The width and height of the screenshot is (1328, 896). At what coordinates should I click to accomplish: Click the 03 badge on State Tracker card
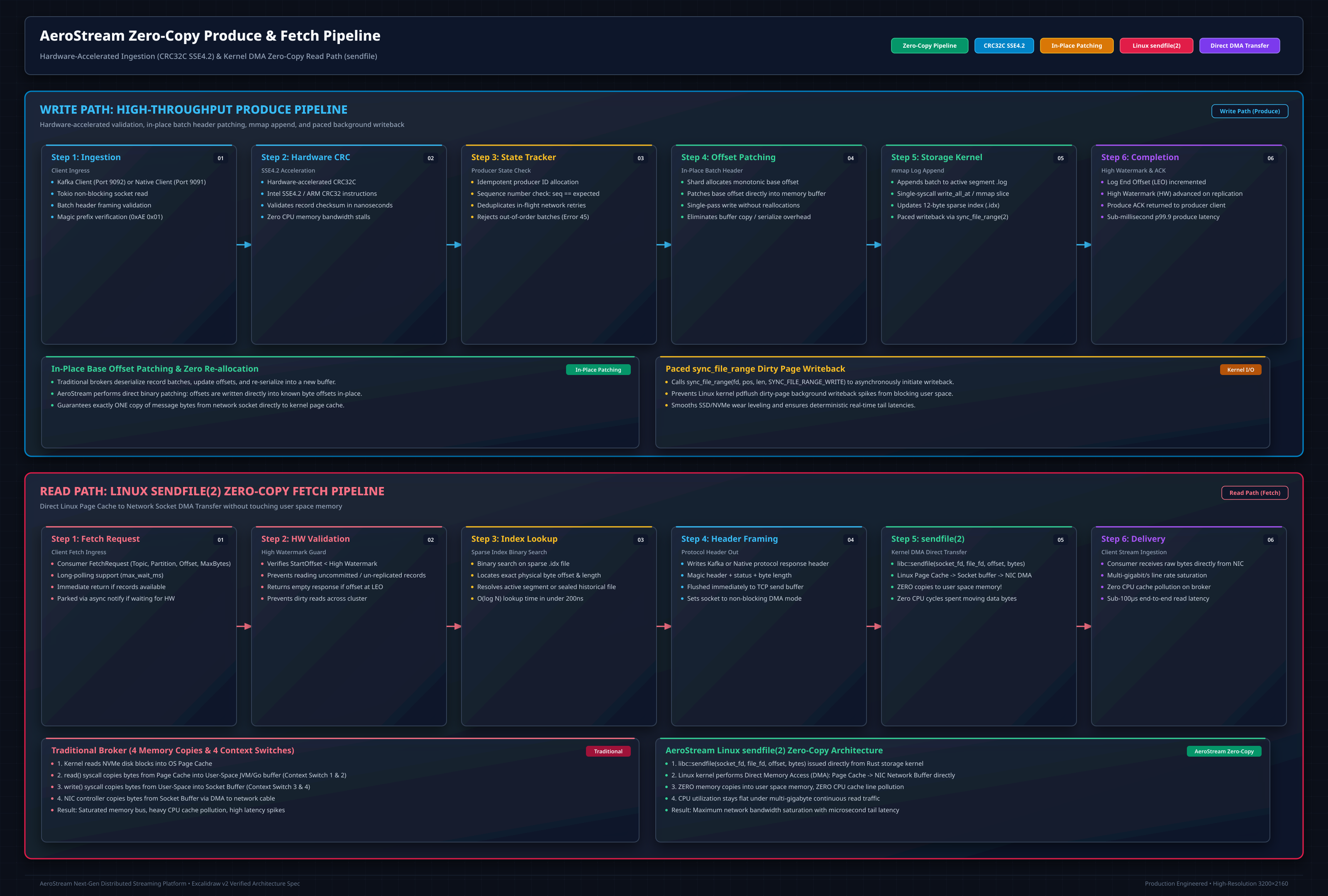tap(641, 158)
